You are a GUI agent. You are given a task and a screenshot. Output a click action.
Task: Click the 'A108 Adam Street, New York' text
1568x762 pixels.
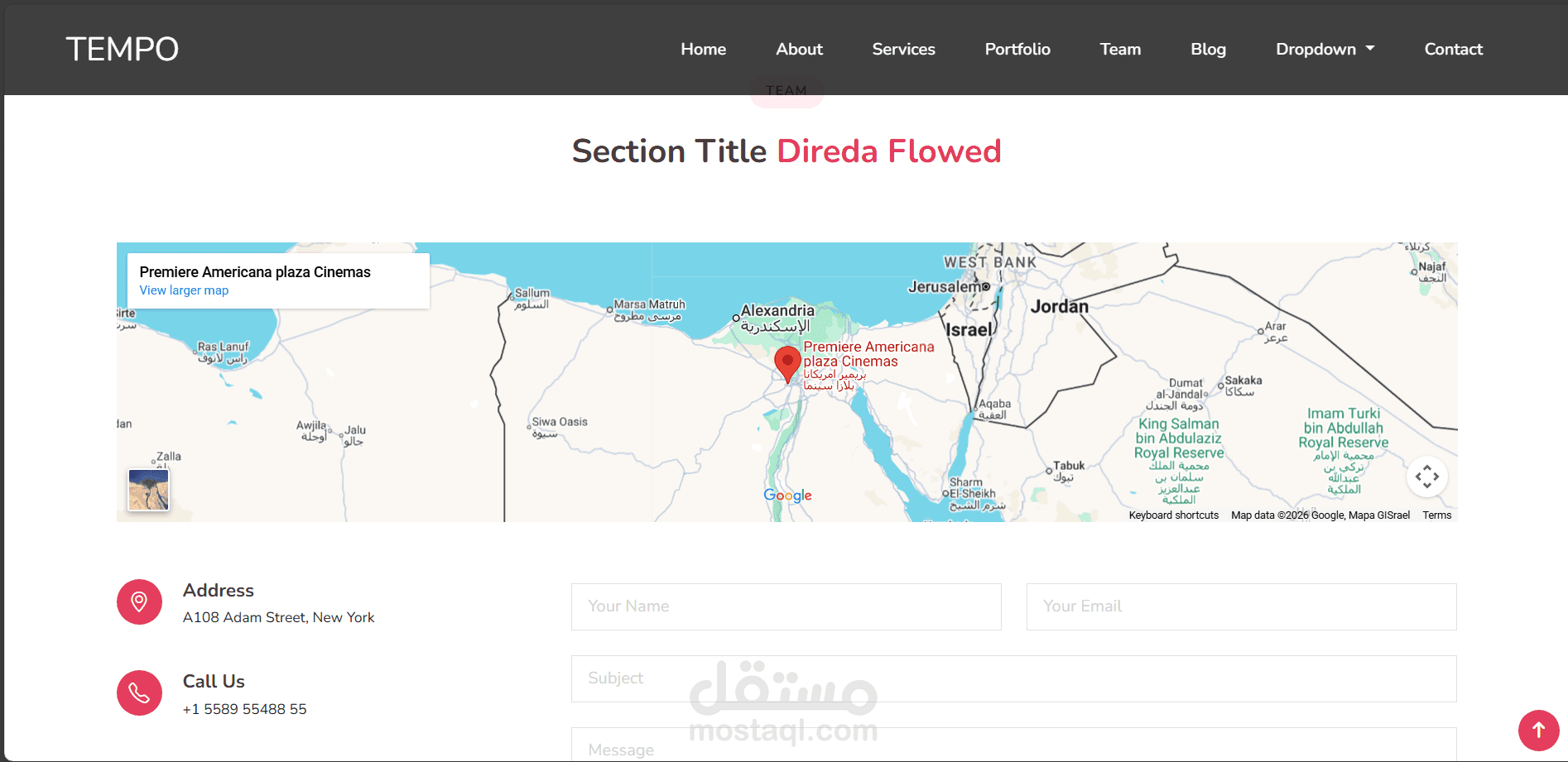tap(278, 617)
